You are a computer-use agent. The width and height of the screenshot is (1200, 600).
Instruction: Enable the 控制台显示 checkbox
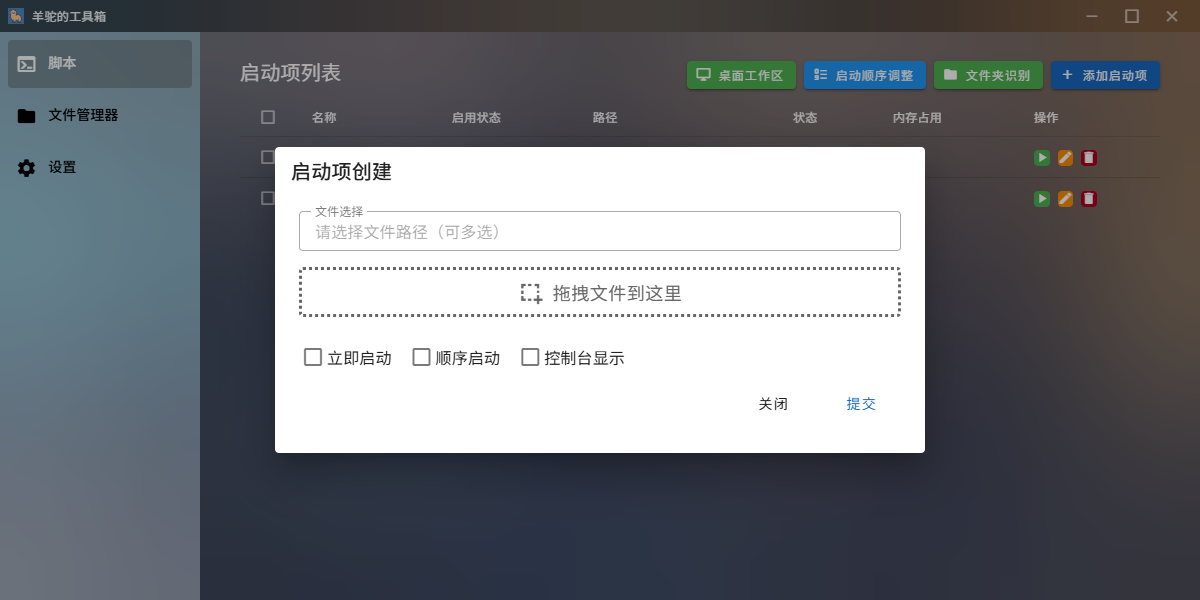pyautogui.click(x=530, y=357)
